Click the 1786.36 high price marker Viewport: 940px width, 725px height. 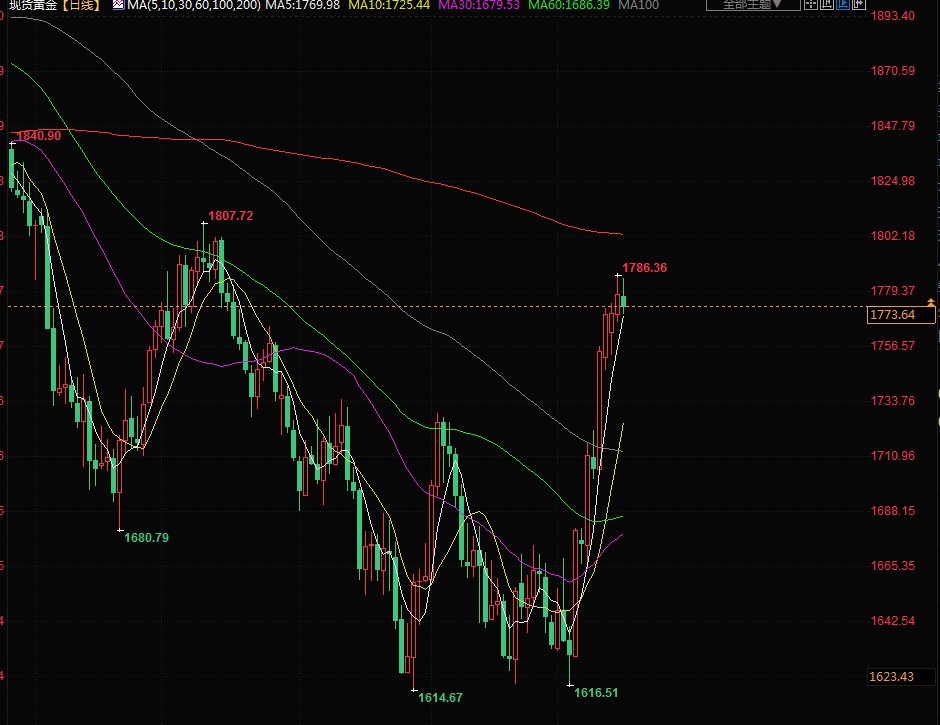coord(644,268)
